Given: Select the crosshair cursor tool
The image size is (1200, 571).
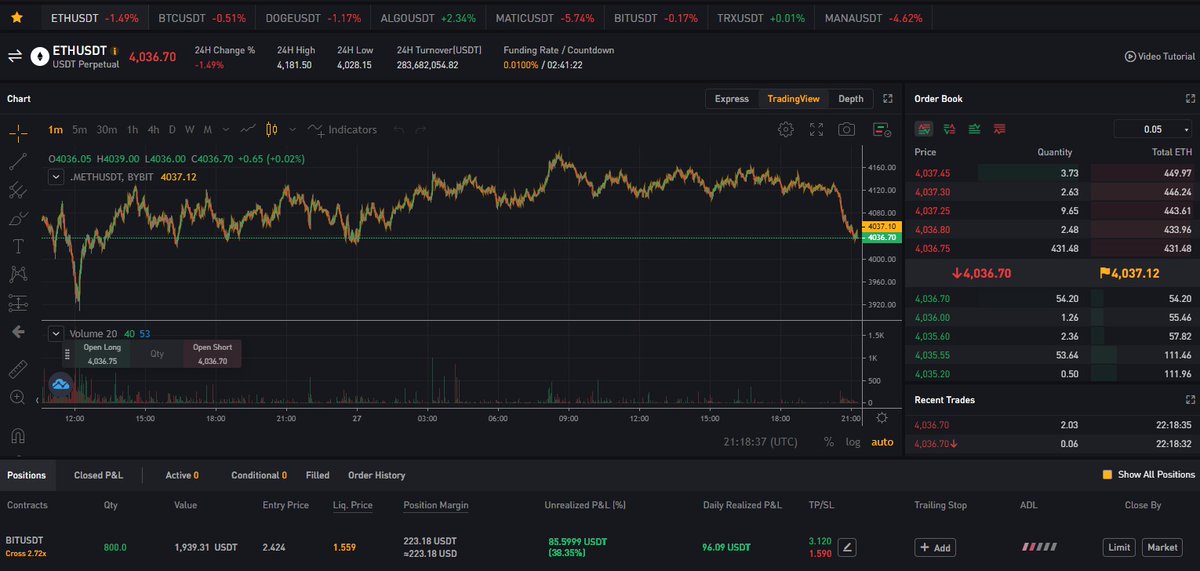Looking at the screenshot, I should tap(18, 131).
